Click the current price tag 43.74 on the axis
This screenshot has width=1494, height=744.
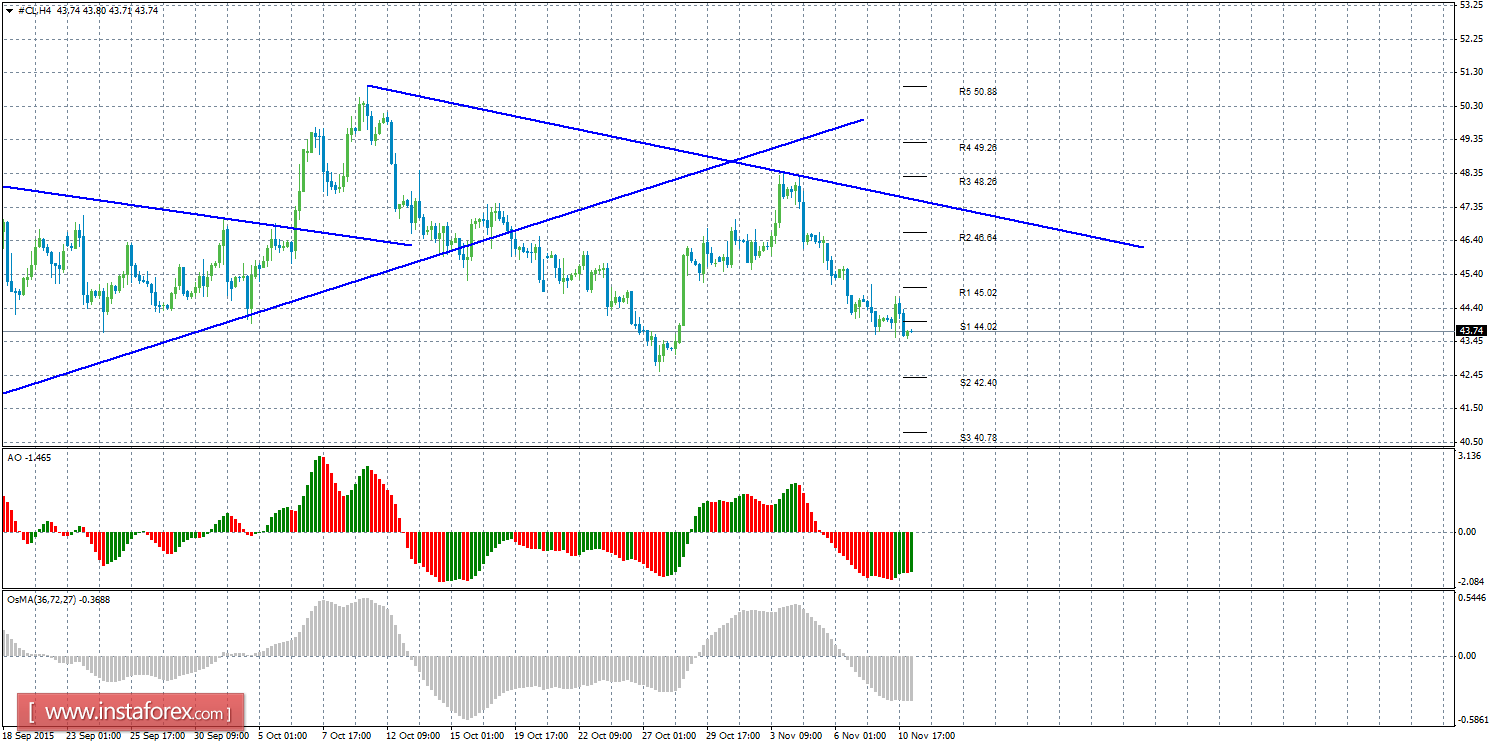tap(1471, 331)
